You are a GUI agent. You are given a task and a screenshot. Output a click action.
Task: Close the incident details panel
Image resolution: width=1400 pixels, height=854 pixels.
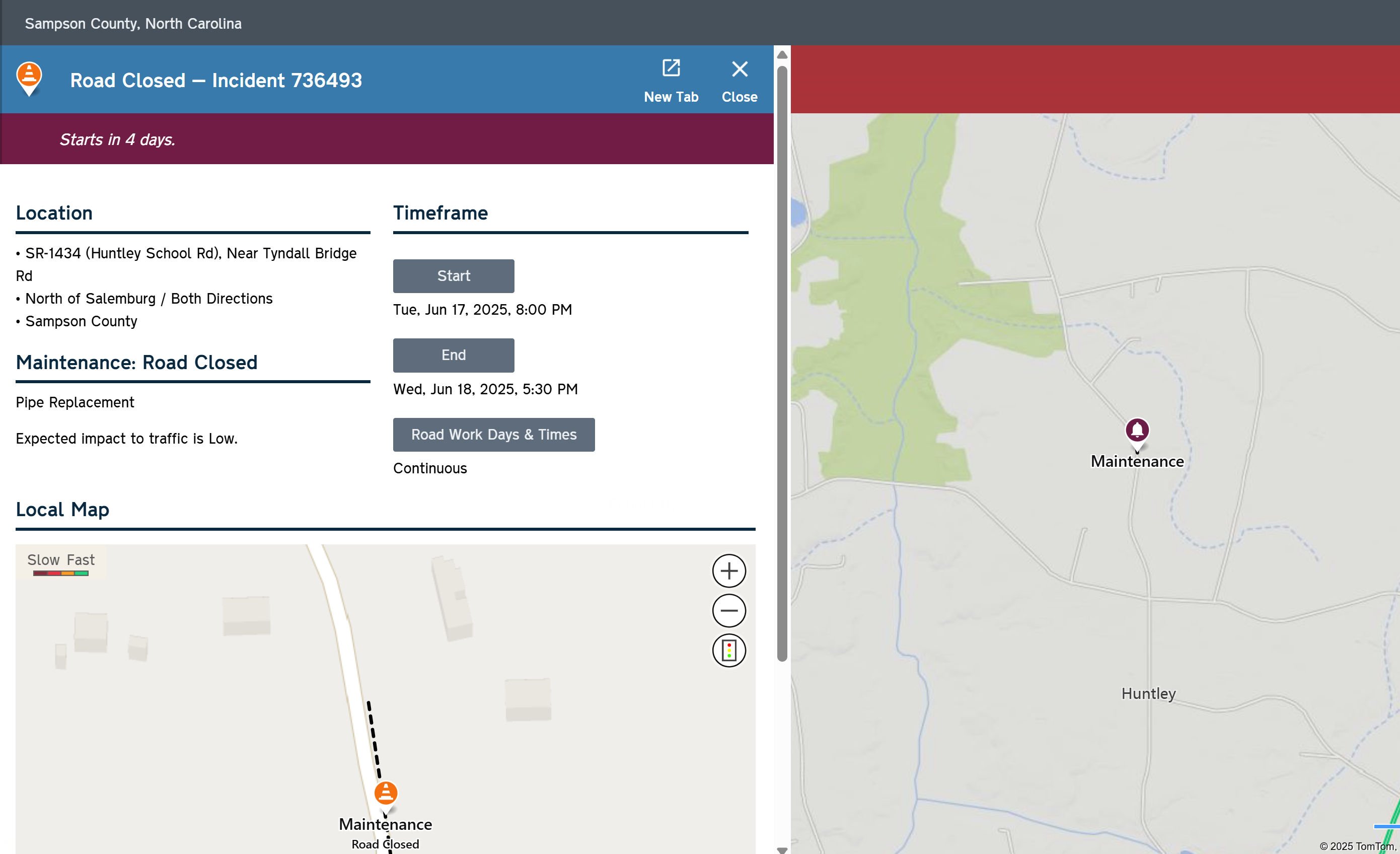(739, 80)
